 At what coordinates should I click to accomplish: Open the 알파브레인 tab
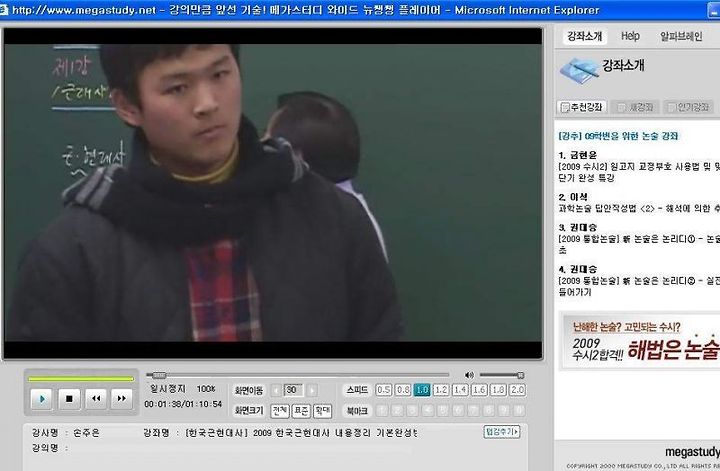tap(681, 36)
